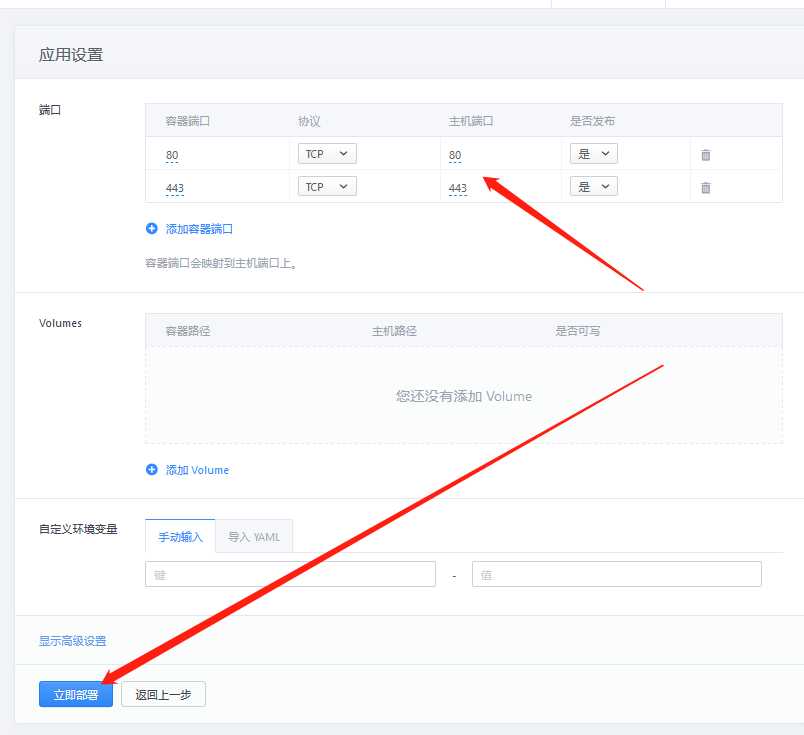Edit host port value 80
804x735 pixels.
(x=455, y=155)
